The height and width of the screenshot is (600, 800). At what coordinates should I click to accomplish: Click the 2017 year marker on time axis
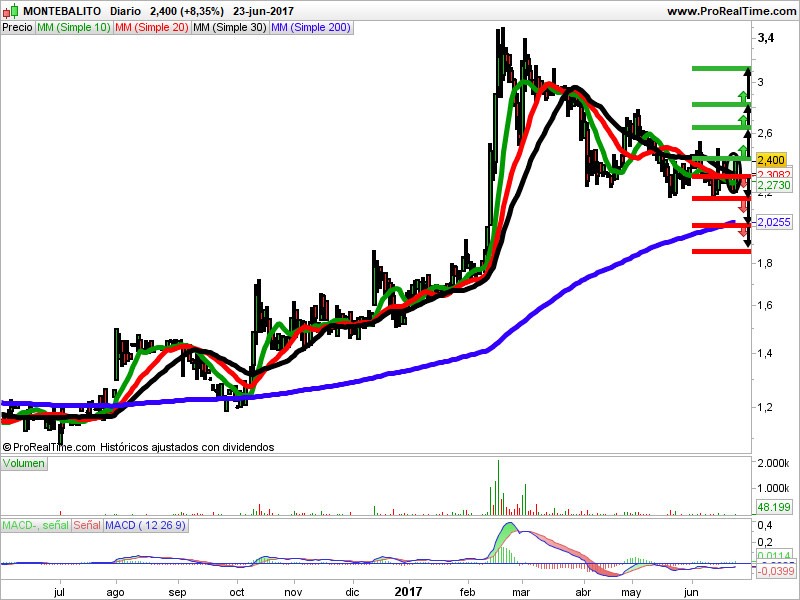407,591
